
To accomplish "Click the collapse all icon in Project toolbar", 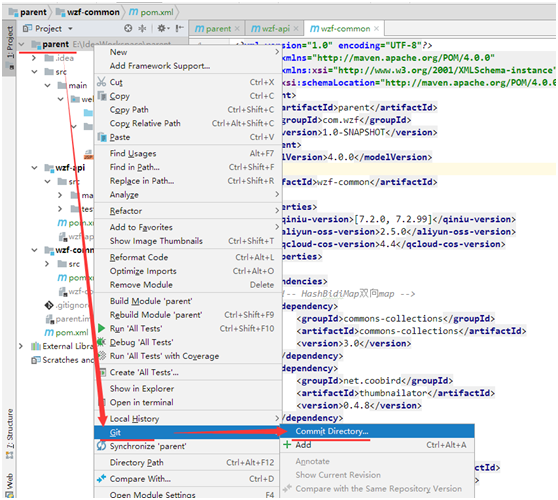I will tap(142, 28).
